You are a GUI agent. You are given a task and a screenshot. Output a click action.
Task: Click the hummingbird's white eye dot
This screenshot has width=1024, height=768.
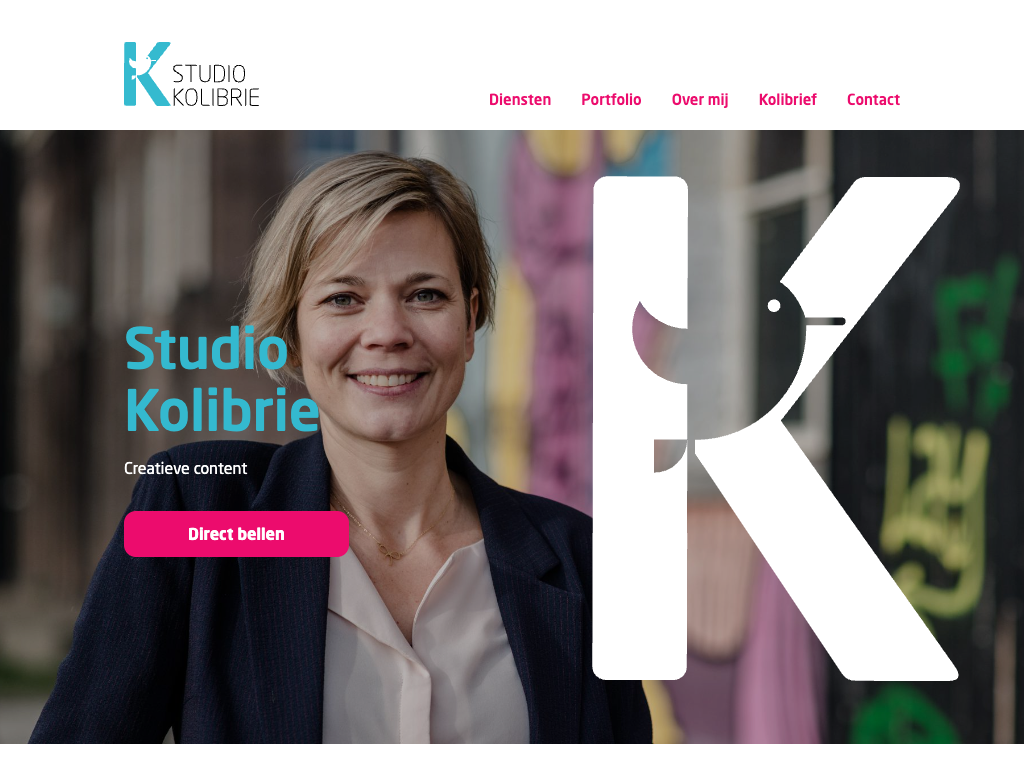tap(774, 305)
